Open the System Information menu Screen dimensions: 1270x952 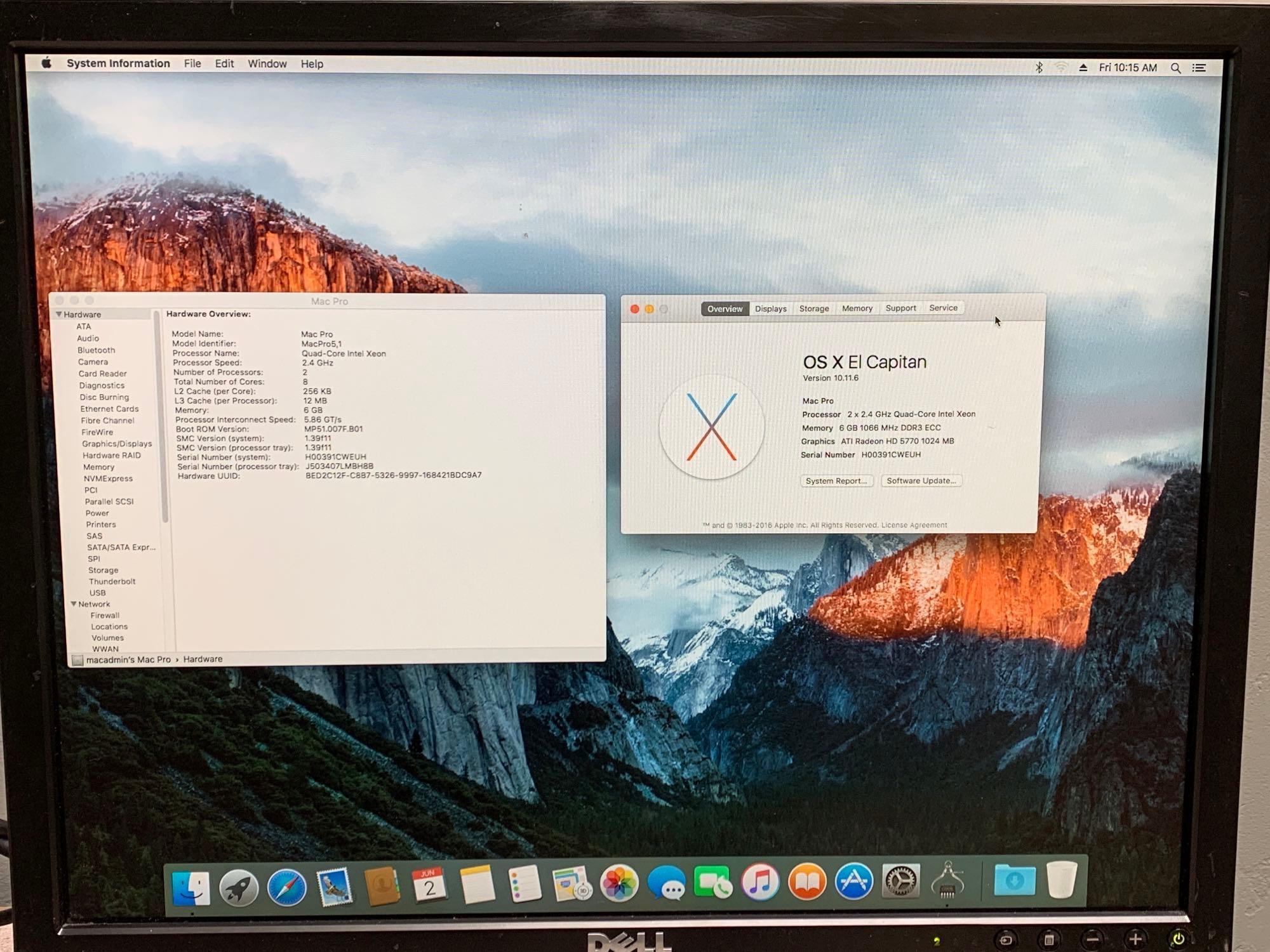coord(118,63)
